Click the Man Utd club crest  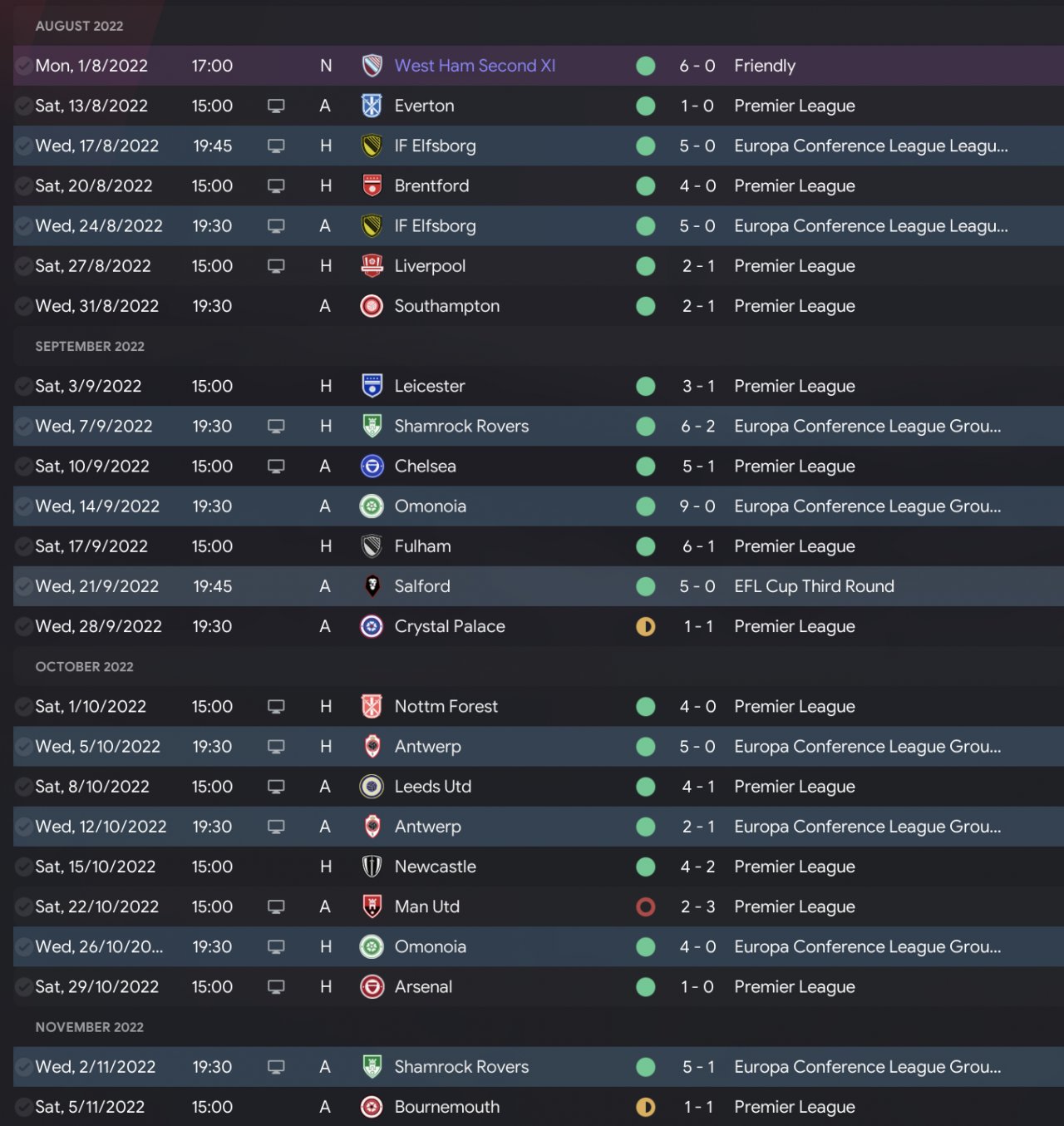(x=372, y=906)
